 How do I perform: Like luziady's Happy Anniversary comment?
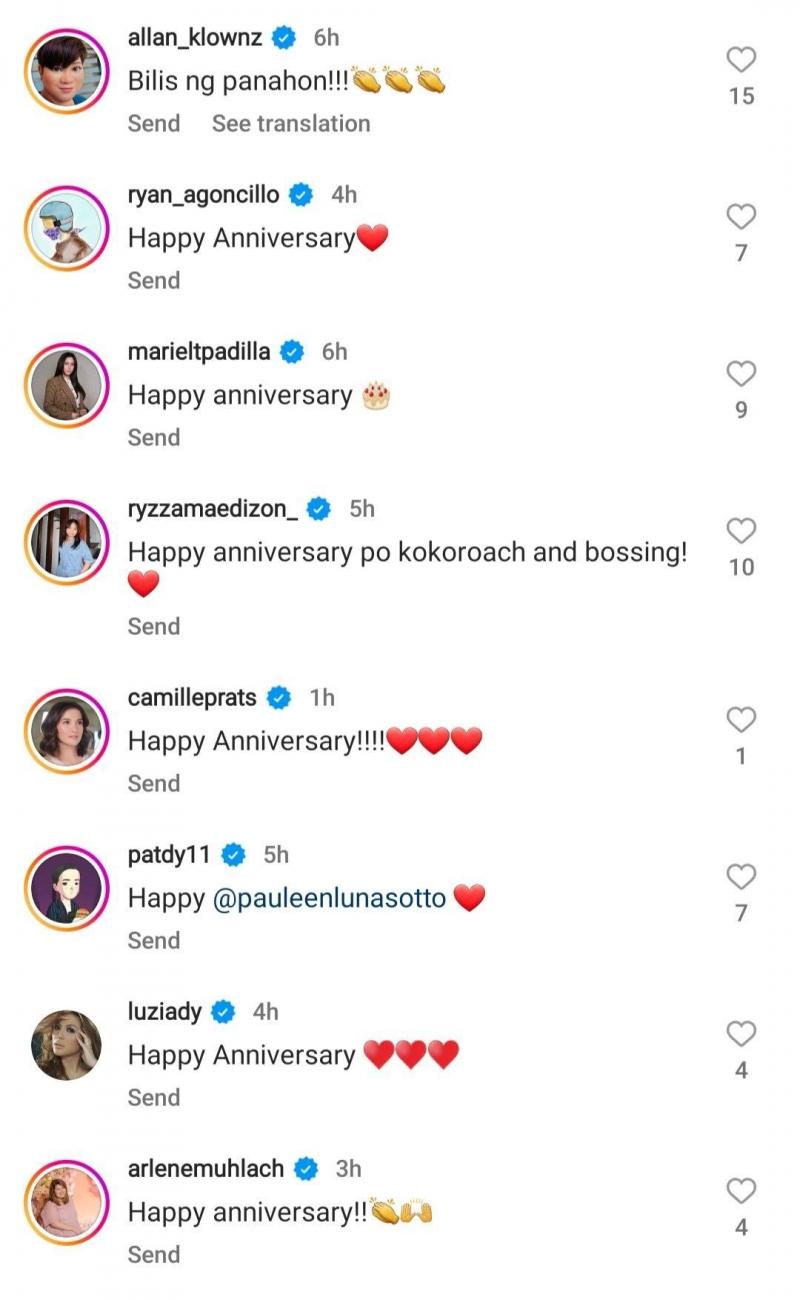pyautogui.click(x=741, y=1033)
